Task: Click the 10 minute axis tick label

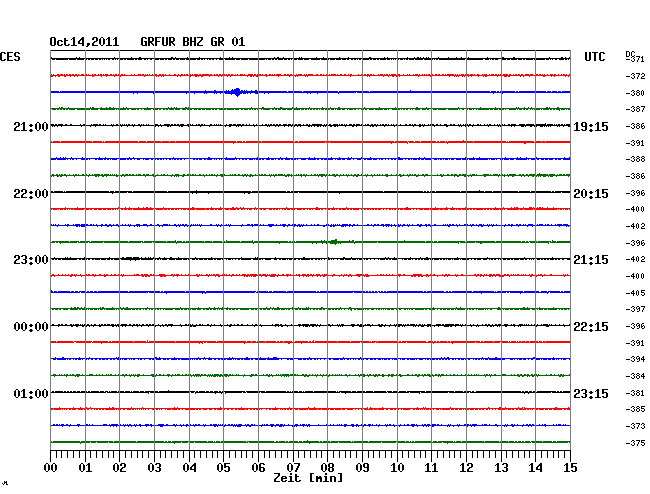Action: pos(397,467)
